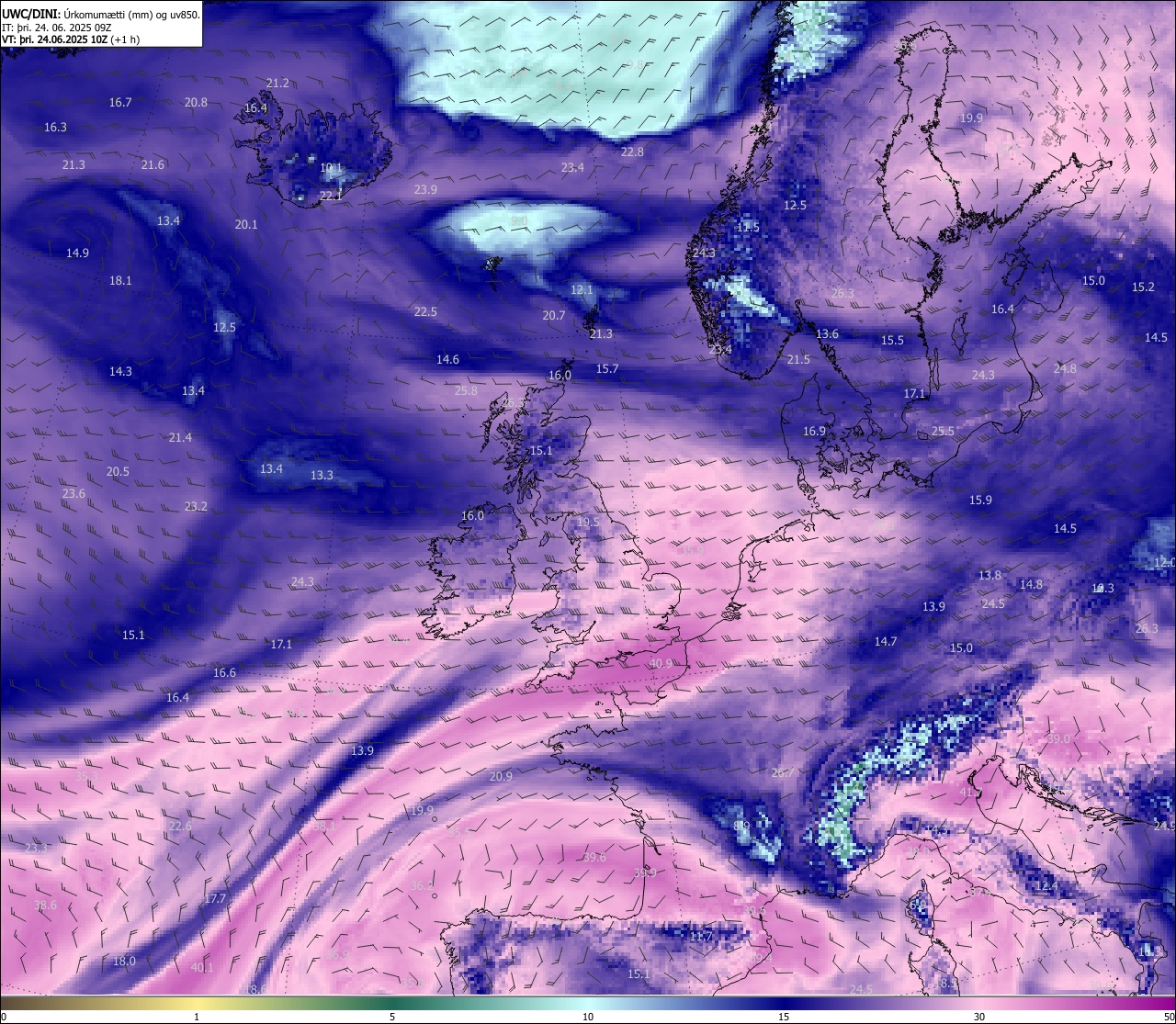Click the 25.5 value in the Baltic
Viewport: 1176px width, 1024px height.
(943, 431)
